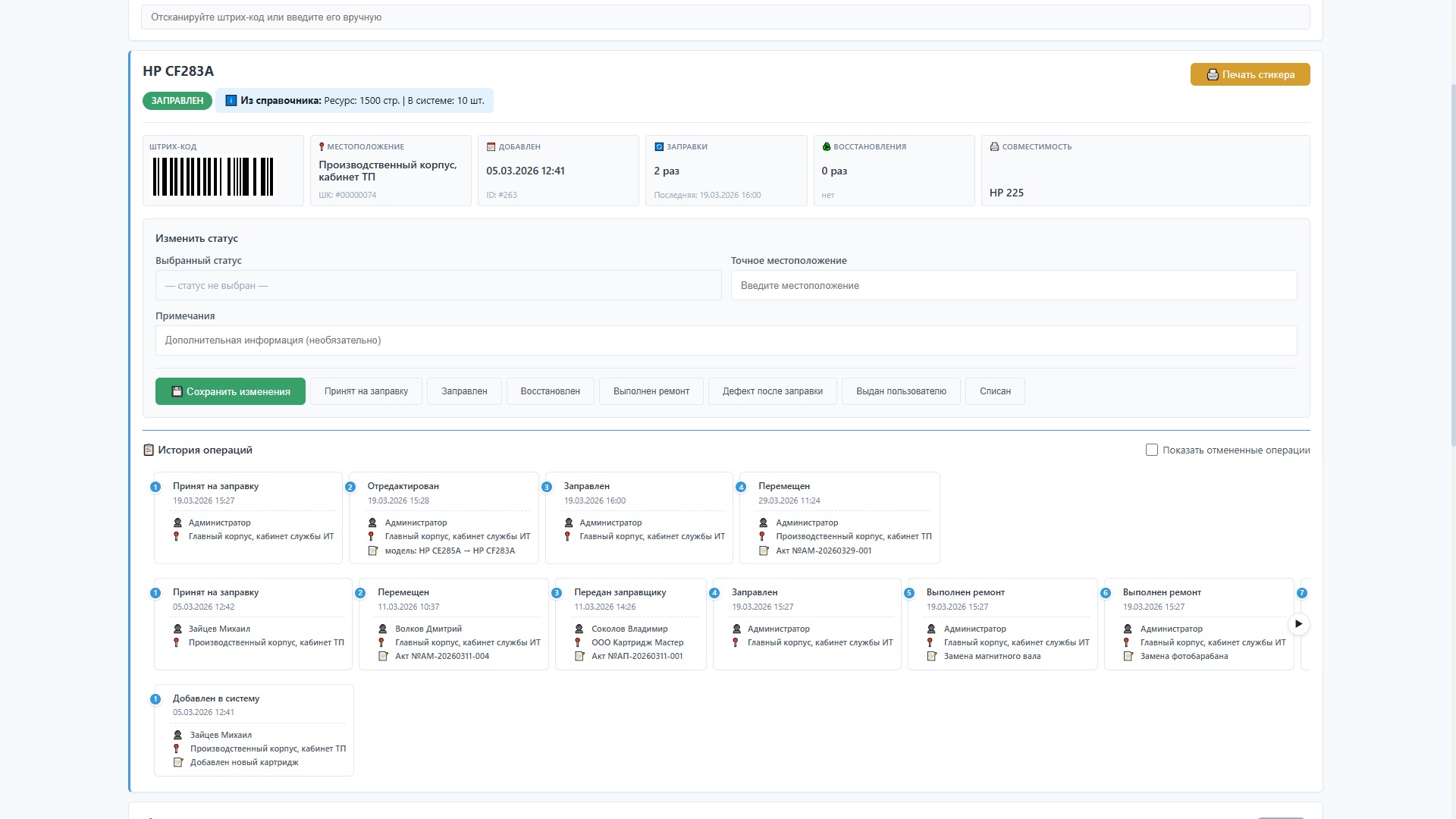Viewport: 1456px width, 819px height.
Task: Open the 'Выбранный статус' status field
Action: coord(438,285)
